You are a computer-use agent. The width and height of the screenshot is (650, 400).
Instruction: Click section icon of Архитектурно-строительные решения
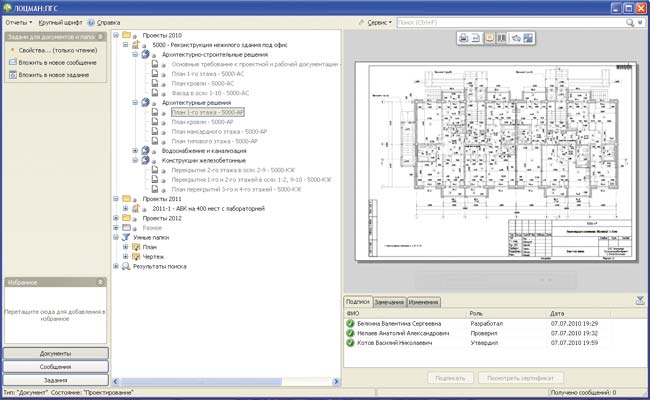coord(146,54)
